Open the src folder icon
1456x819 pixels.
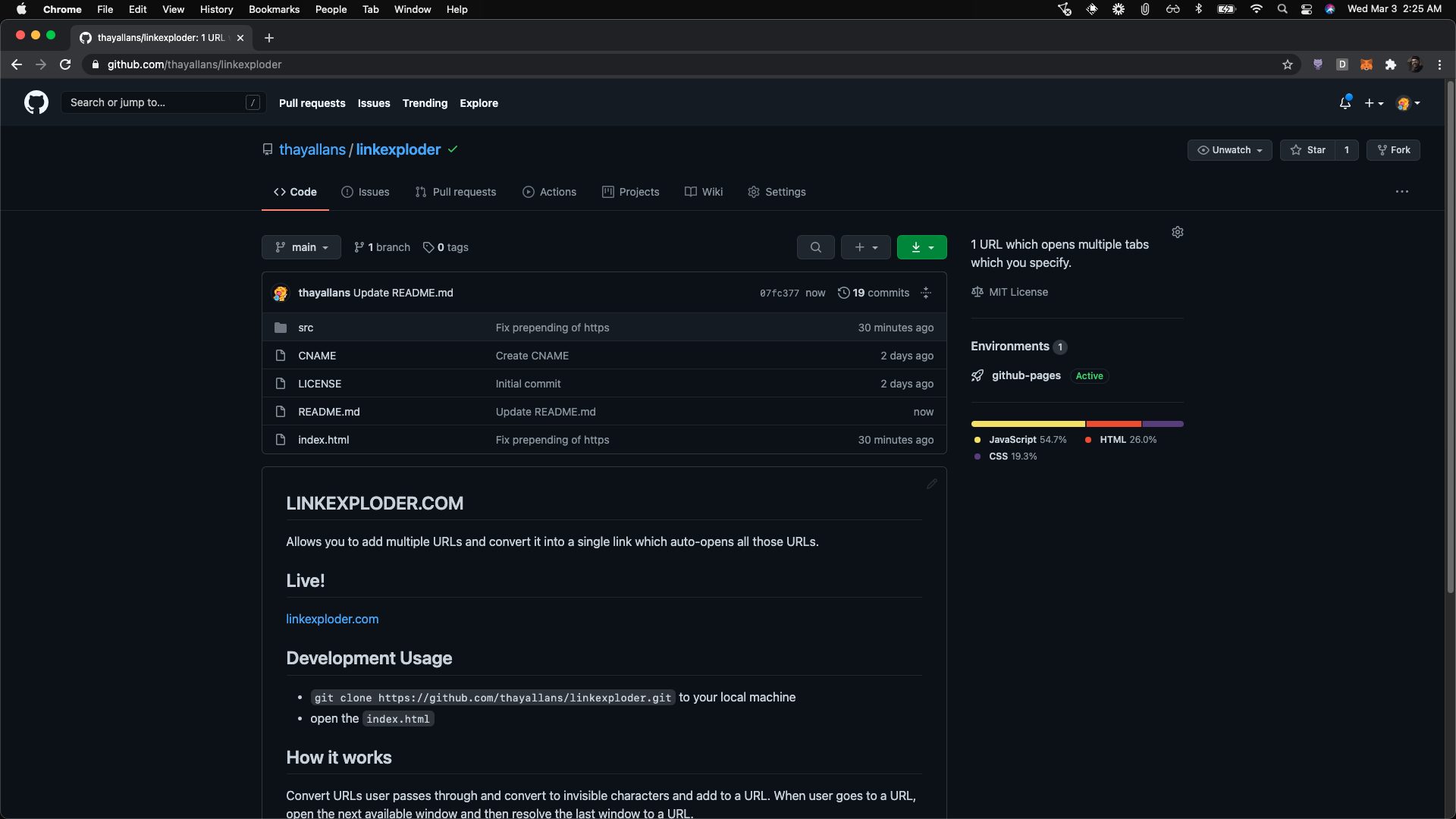[281, 328]
